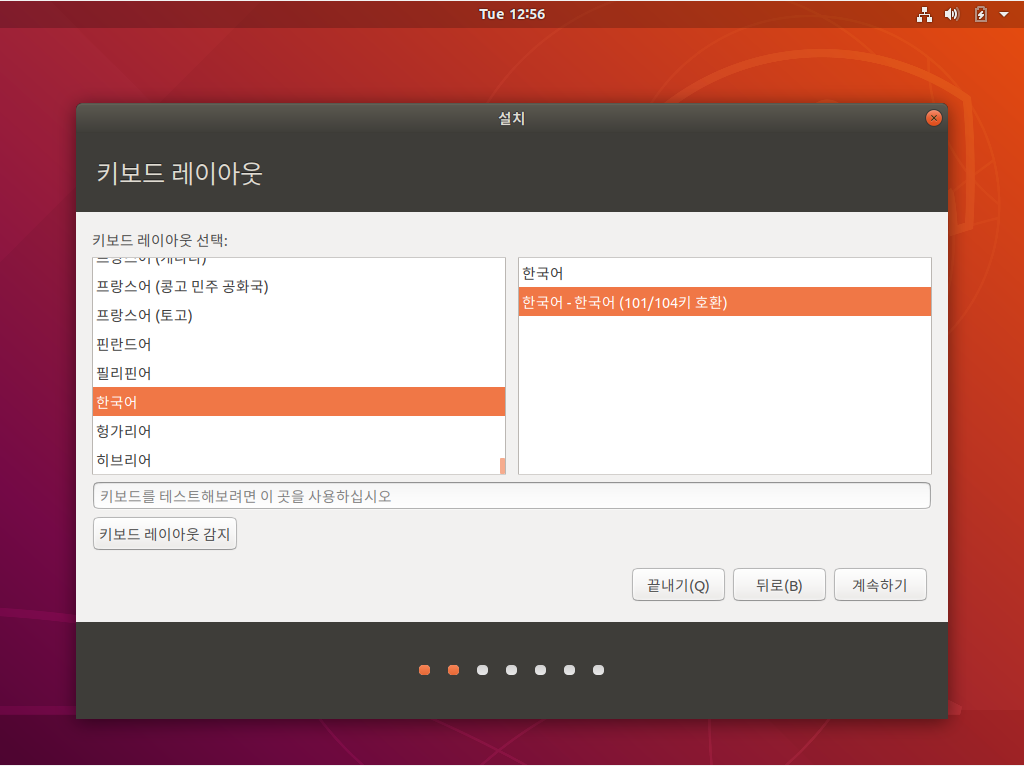Viewport: 1024px width, 766px height.
Task: Close the 설치 installer window
Action: pyautogui.click(x=933, y=117)
